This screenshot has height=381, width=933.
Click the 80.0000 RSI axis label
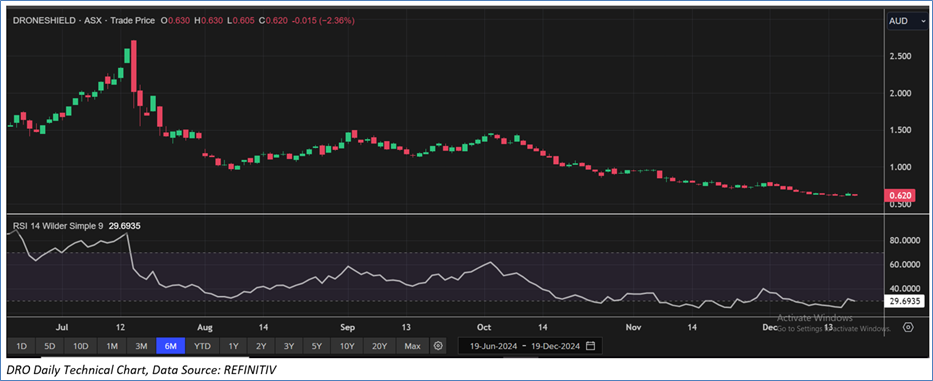(x=906, y=241)
